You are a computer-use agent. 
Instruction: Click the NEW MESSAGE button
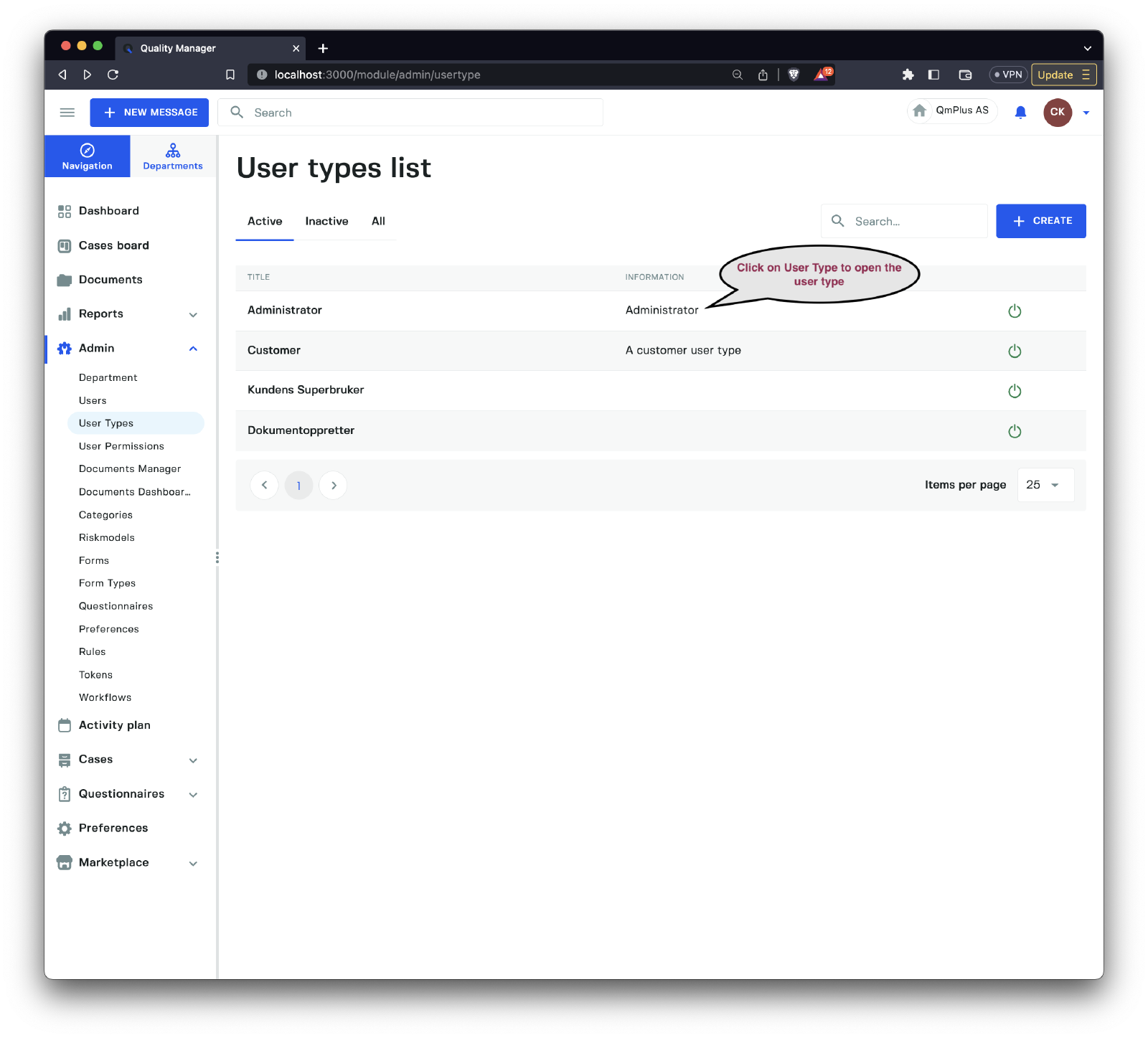point(149,113)
